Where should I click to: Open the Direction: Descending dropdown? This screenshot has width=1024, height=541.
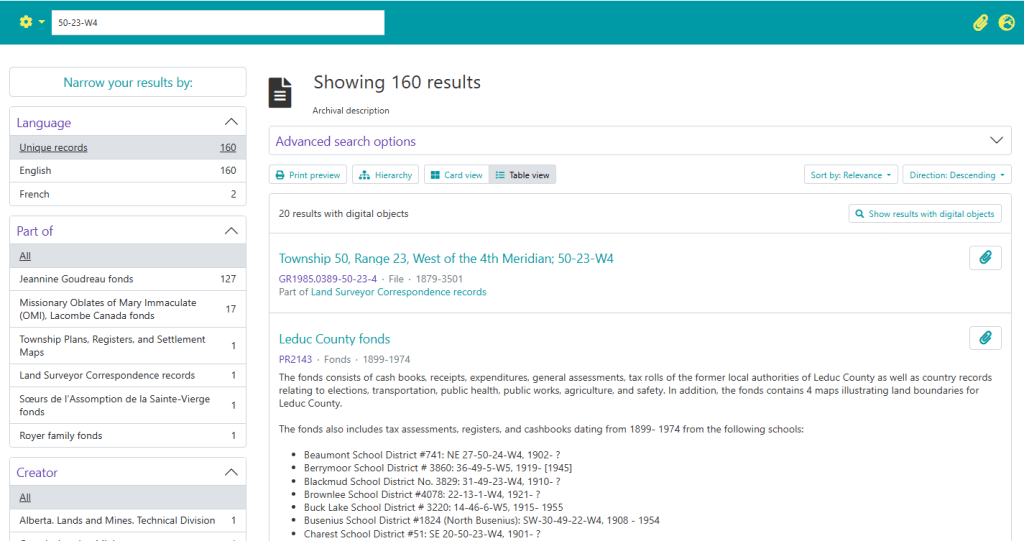click(957, 175)
